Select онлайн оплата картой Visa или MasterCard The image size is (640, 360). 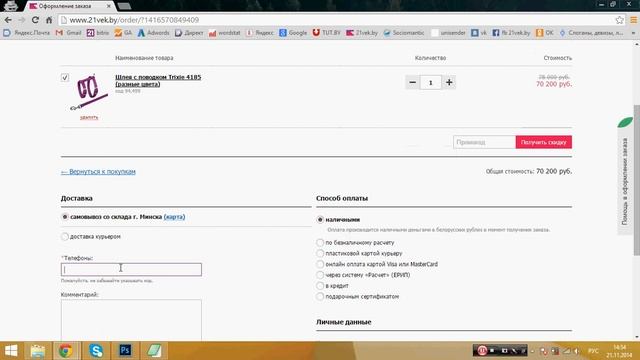[320, 264]
